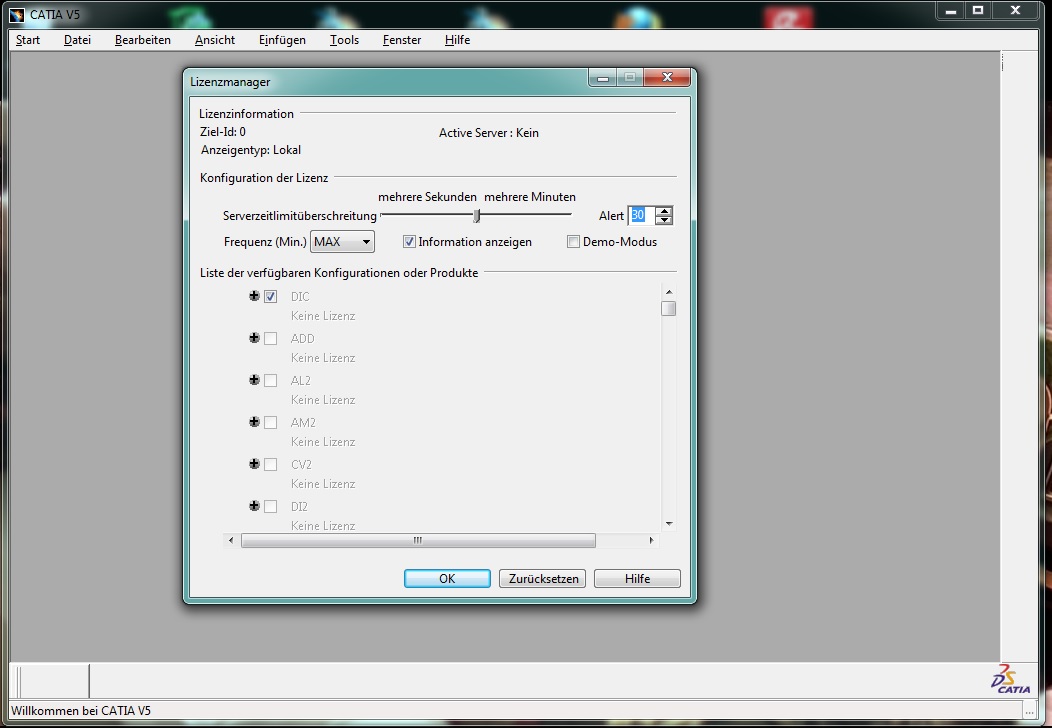This screenshot has height=728, width=1052.
Task: Expand the ADD configuration node
Action: click(254, 338)
